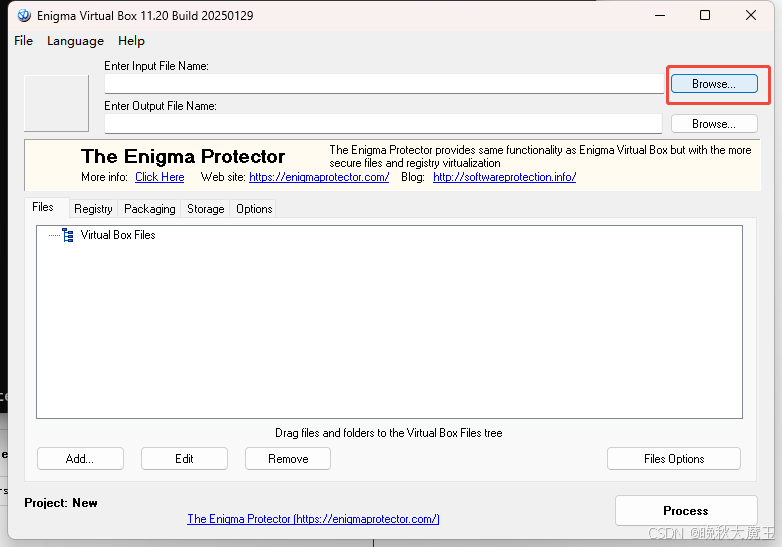Switch to the Packaging tab
This screenshot has height=547, width=782.
click(150, 209)
